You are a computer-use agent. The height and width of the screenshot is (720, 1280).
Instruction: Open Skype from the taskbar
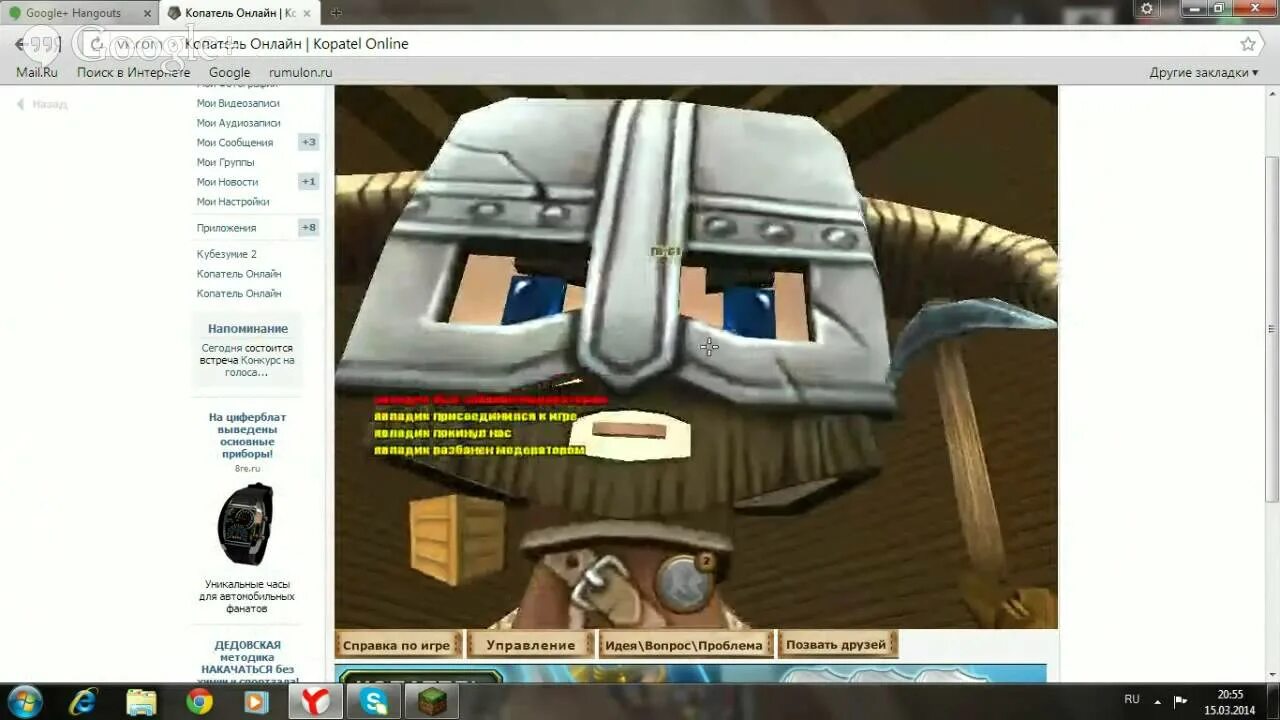tap(374, 702)
